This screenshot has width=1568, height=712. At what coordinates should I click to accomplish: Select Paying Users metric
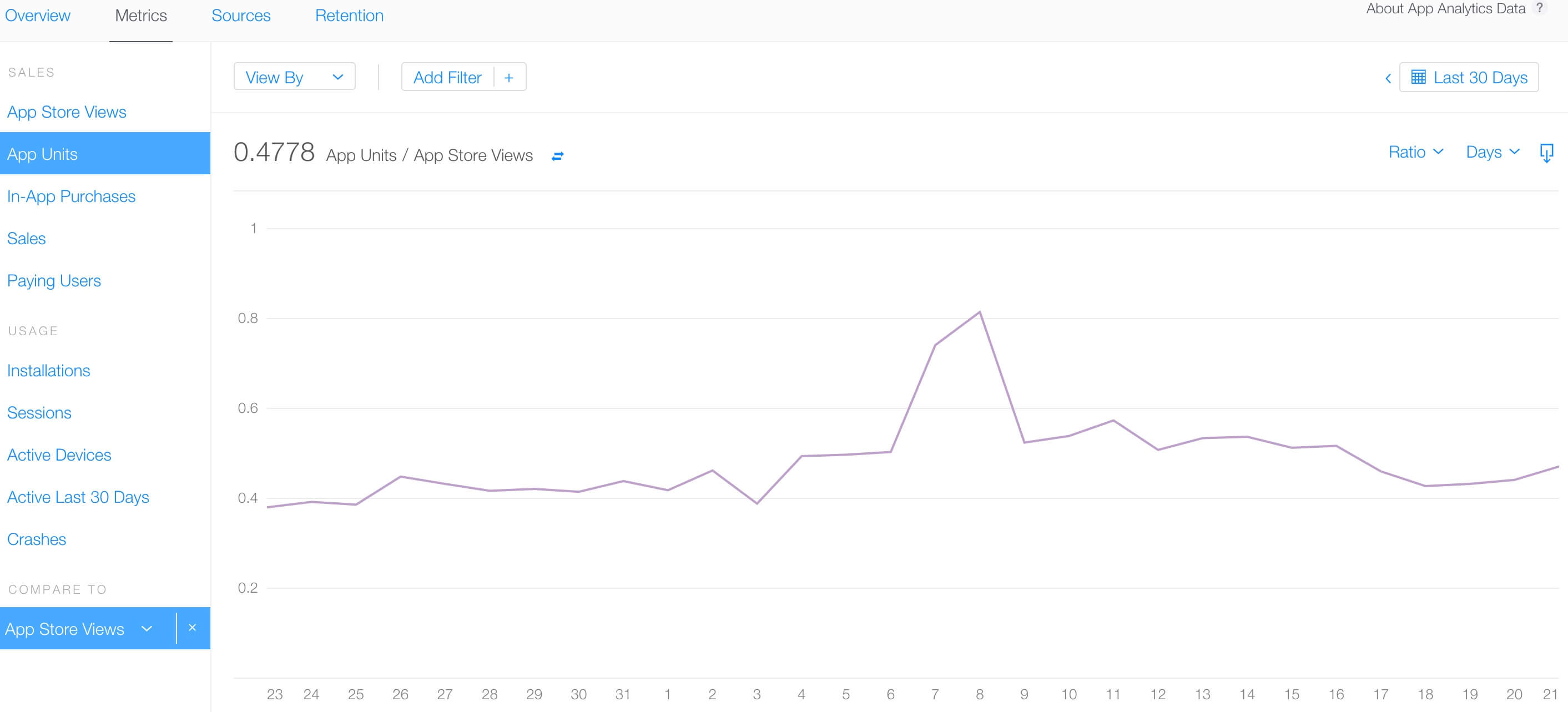tap(54, 281)
